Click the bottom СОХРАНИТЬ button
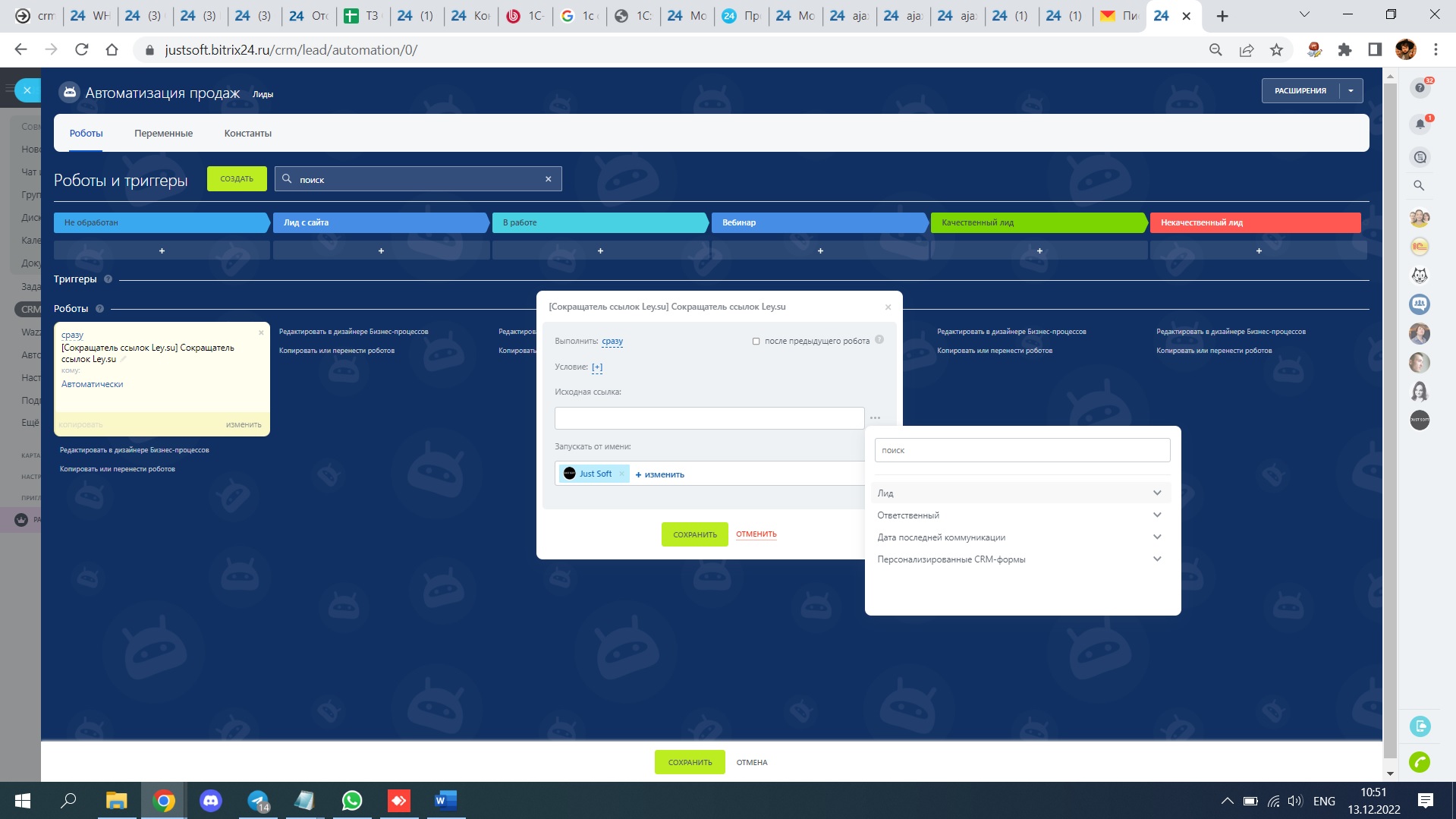 click(690, 762)
